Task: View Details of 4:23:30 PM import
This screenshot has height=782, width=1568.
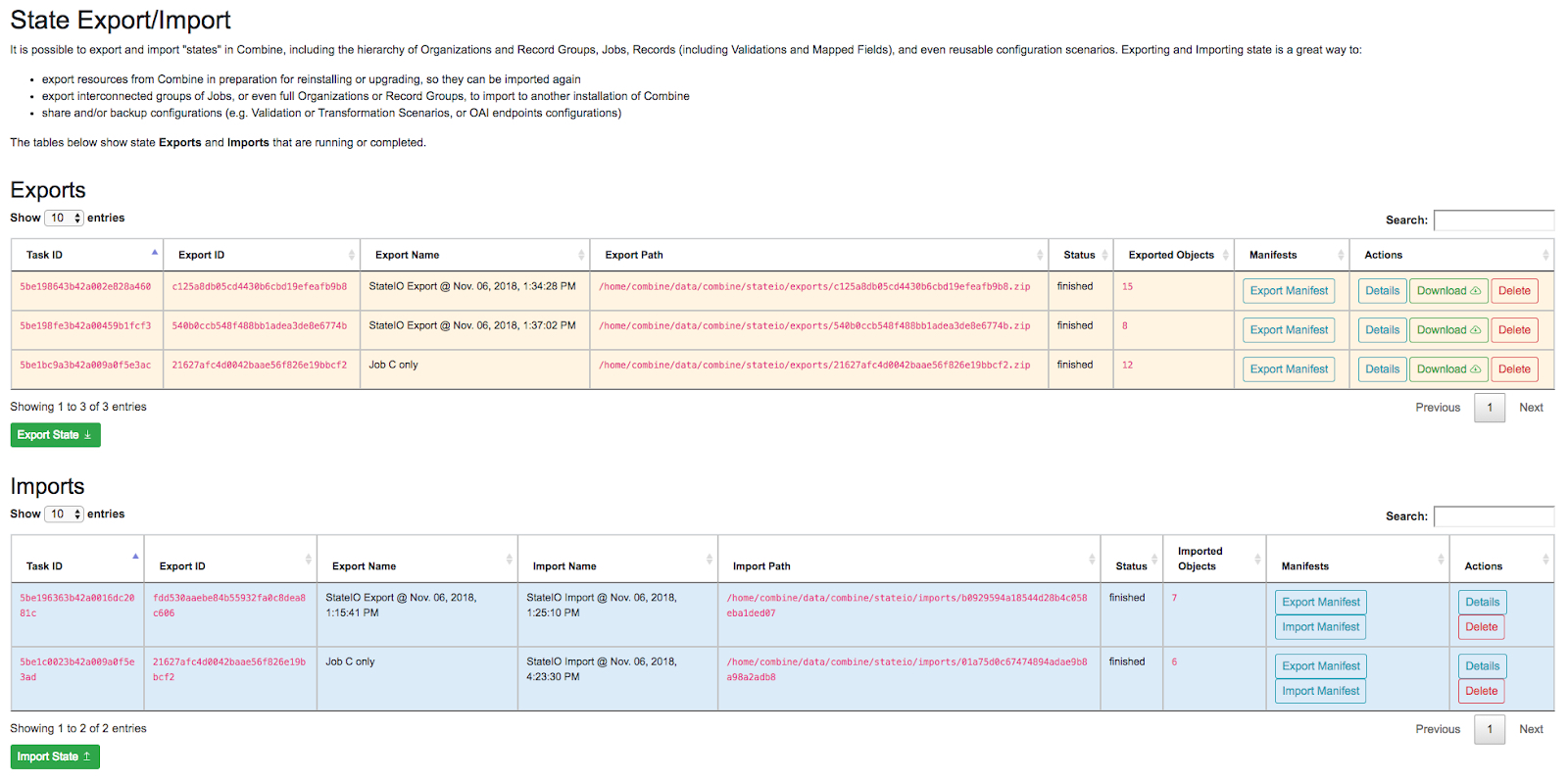Action: pos(1482,666)
